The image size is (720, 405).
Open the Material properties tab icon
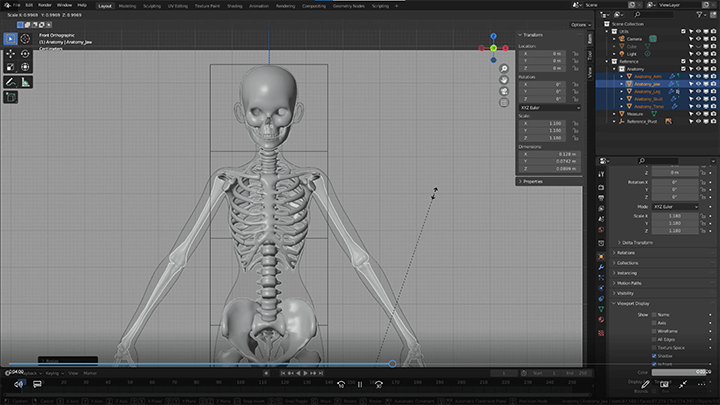[x=601, y=320]
